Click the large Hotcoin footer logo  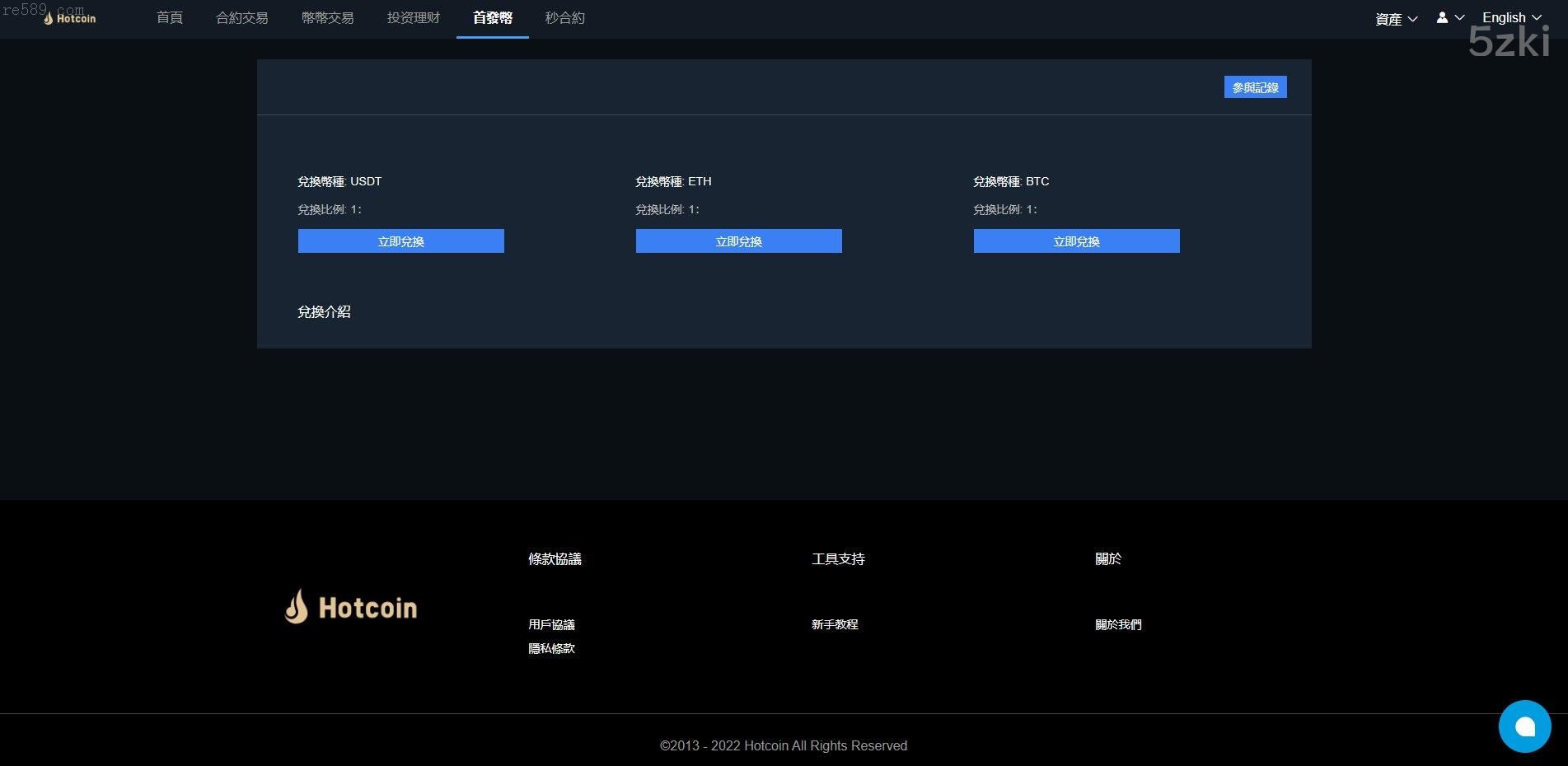pyautogui.click(x=351, y=607)
